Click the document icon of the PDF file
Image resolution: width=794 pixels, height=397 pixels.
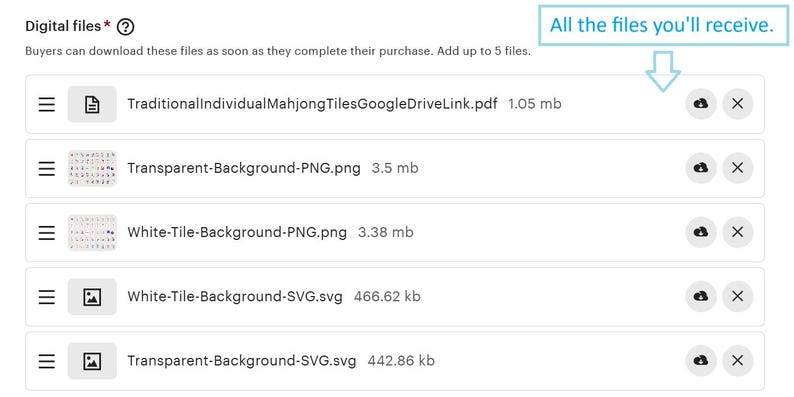pos(92,104)
